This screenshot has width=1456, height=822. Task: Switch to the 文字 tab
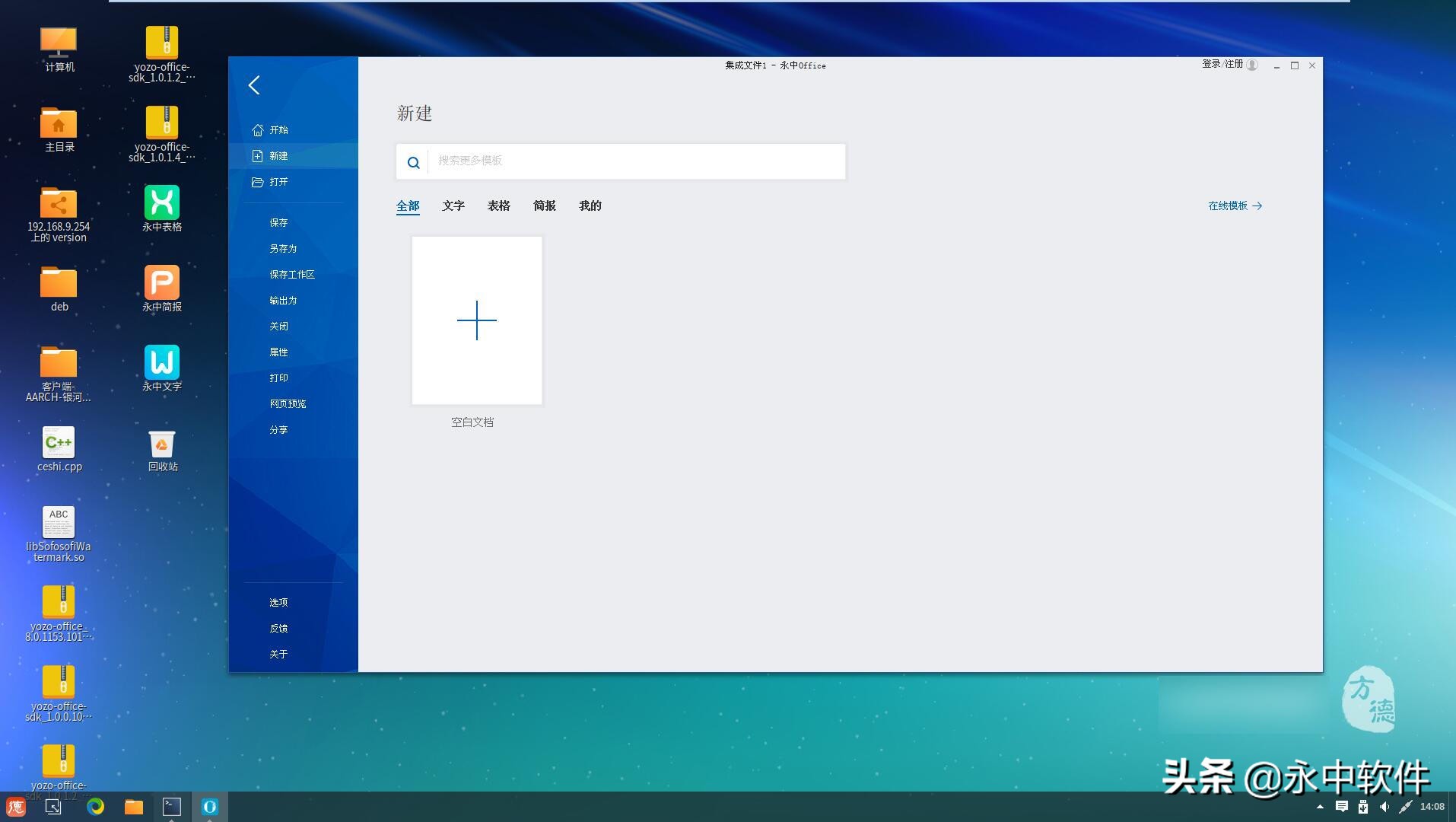pyautogui.click(x=453, y=206)
